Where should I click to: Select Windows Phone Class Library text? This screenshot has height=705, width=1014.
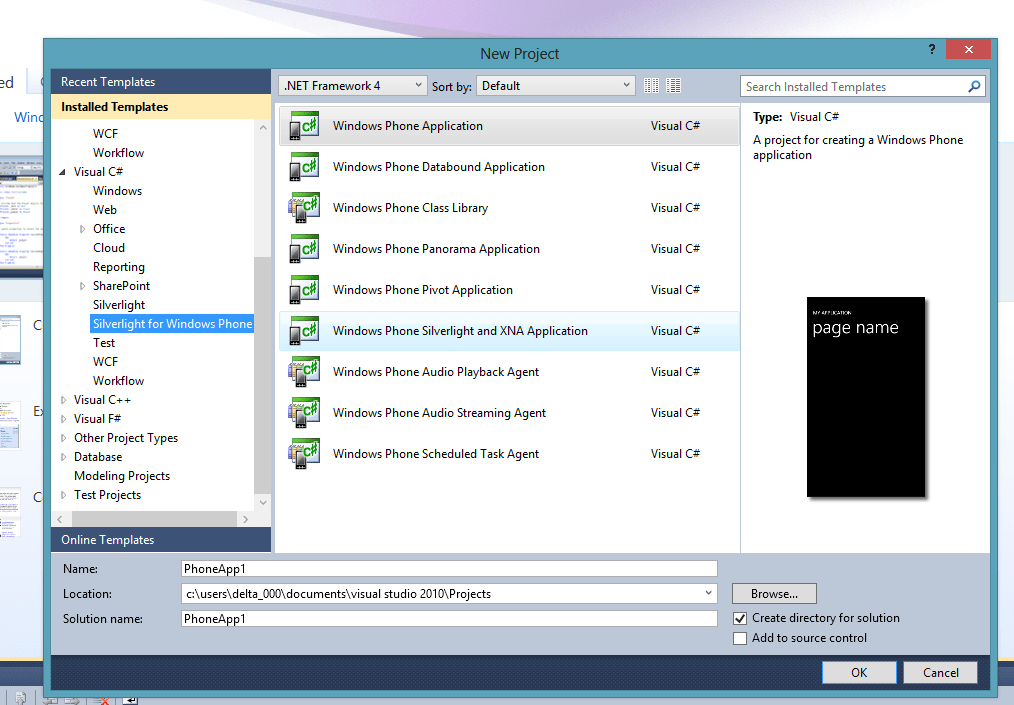click(410, 208)
